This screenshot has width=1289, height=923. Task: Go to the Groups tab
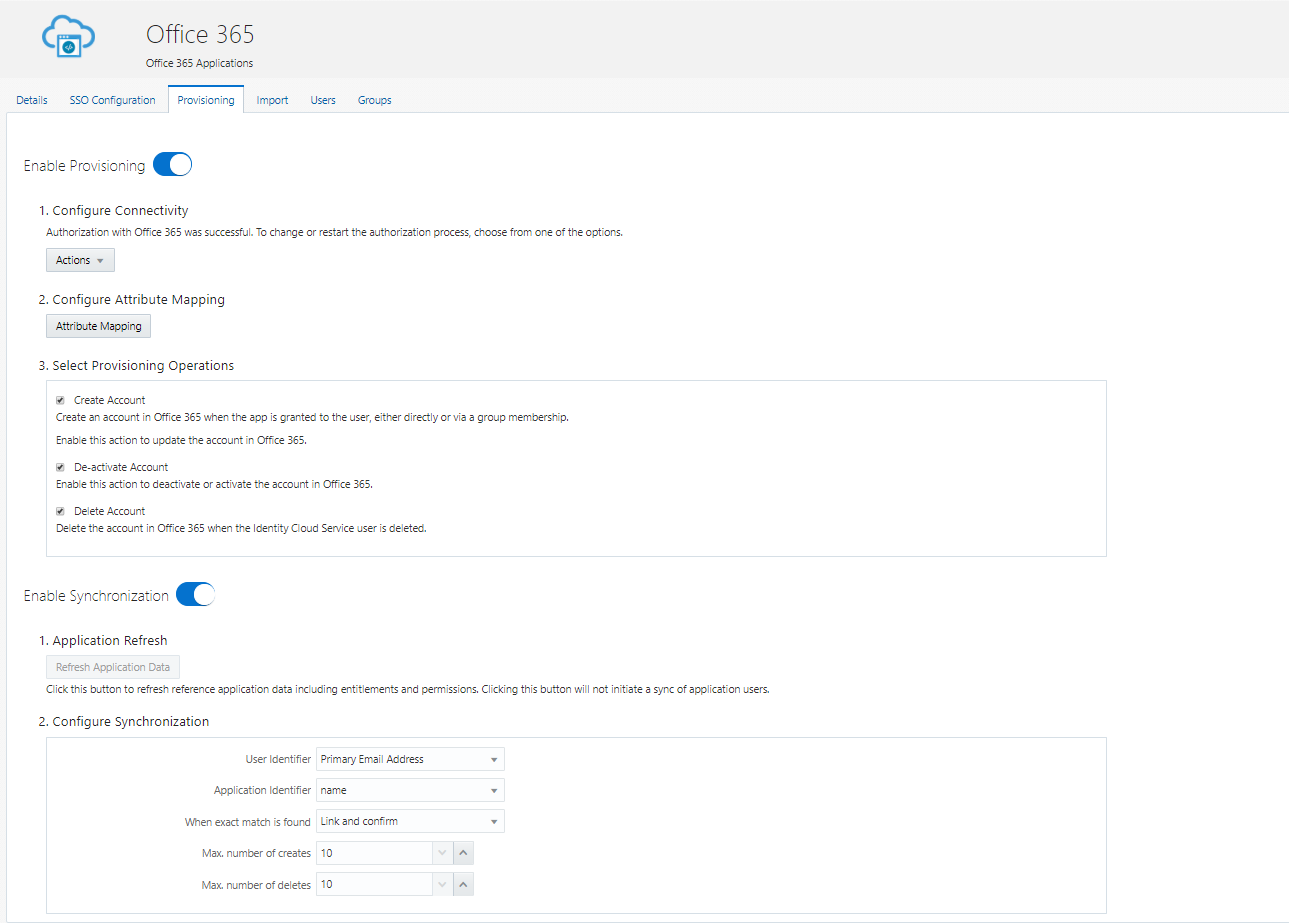pos(374,100)
